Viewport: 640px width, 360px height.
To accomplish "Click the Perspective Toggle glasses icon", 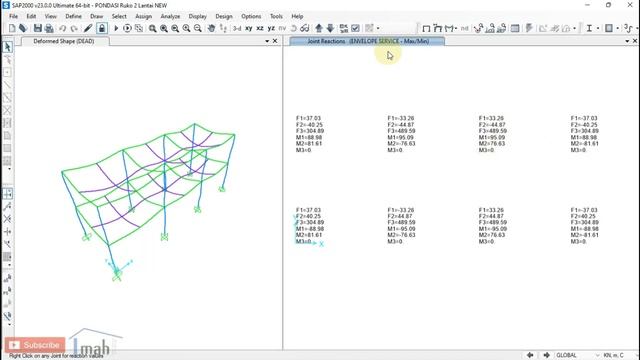I will point(304,28).
